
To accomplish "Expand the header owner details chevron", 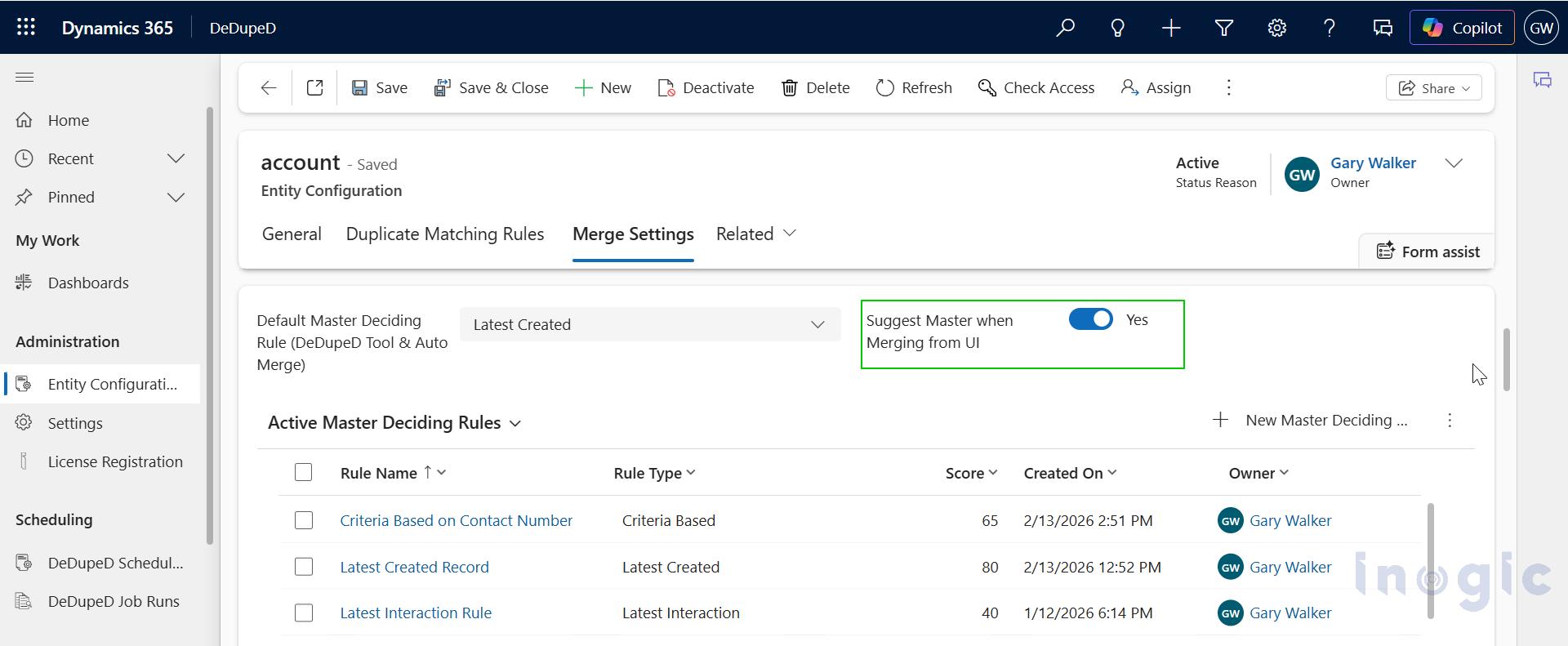I will [x=1454, y=163].
